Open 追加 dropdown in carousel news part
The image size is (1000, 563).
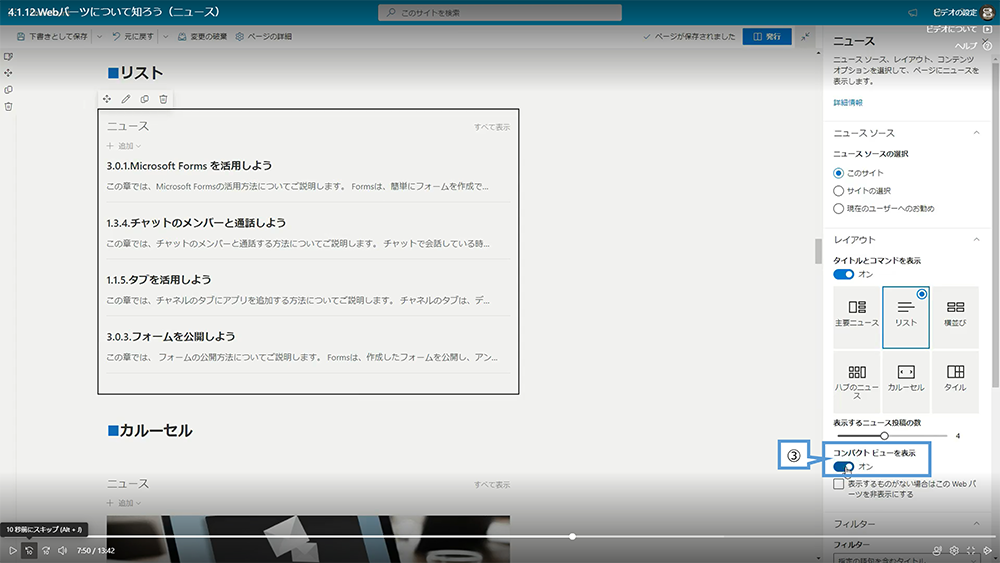pos(124,503)
